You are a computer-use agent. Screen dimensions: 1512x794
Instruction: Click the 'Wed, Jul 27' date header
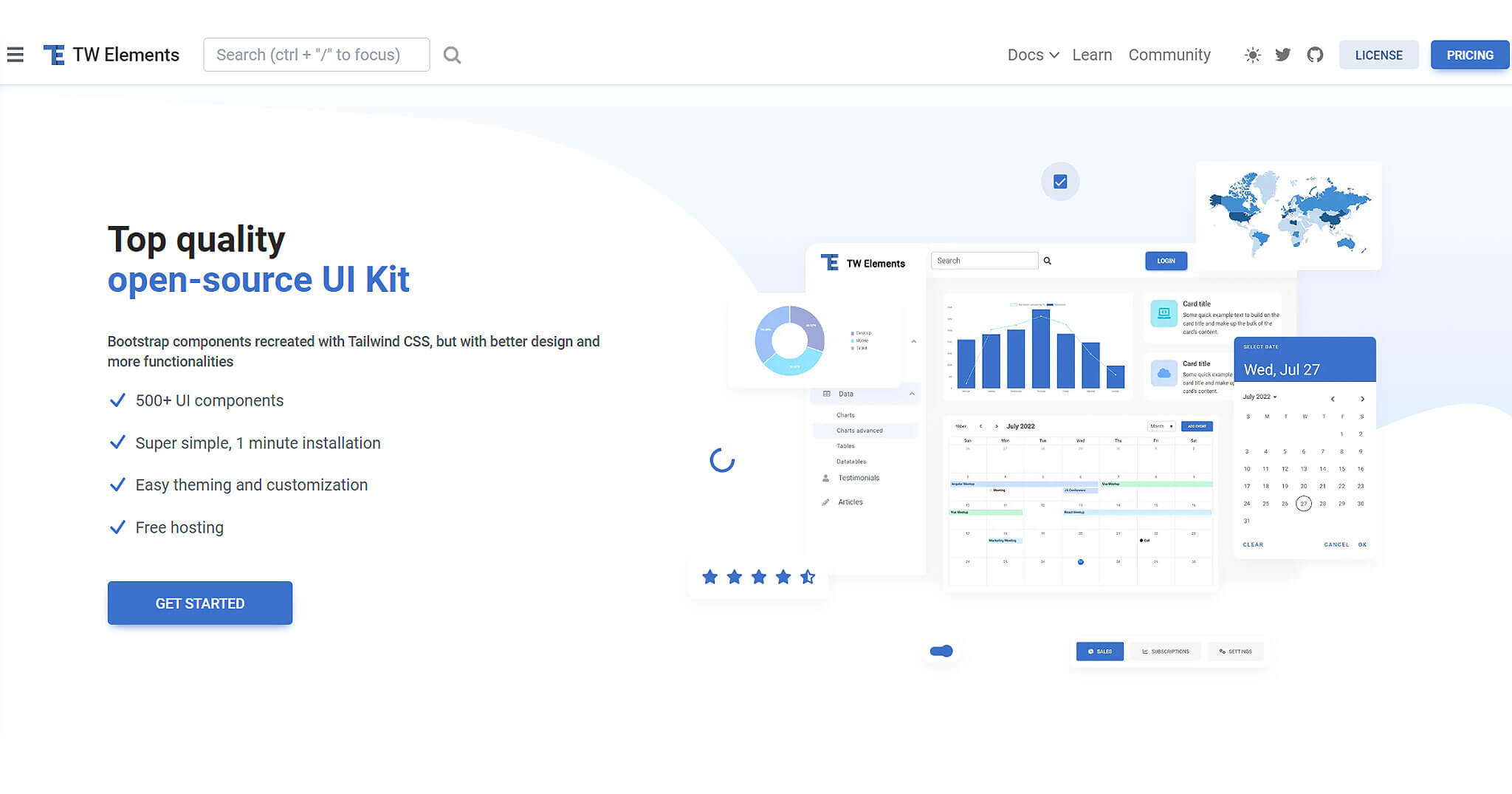[x=1282, y=370]
